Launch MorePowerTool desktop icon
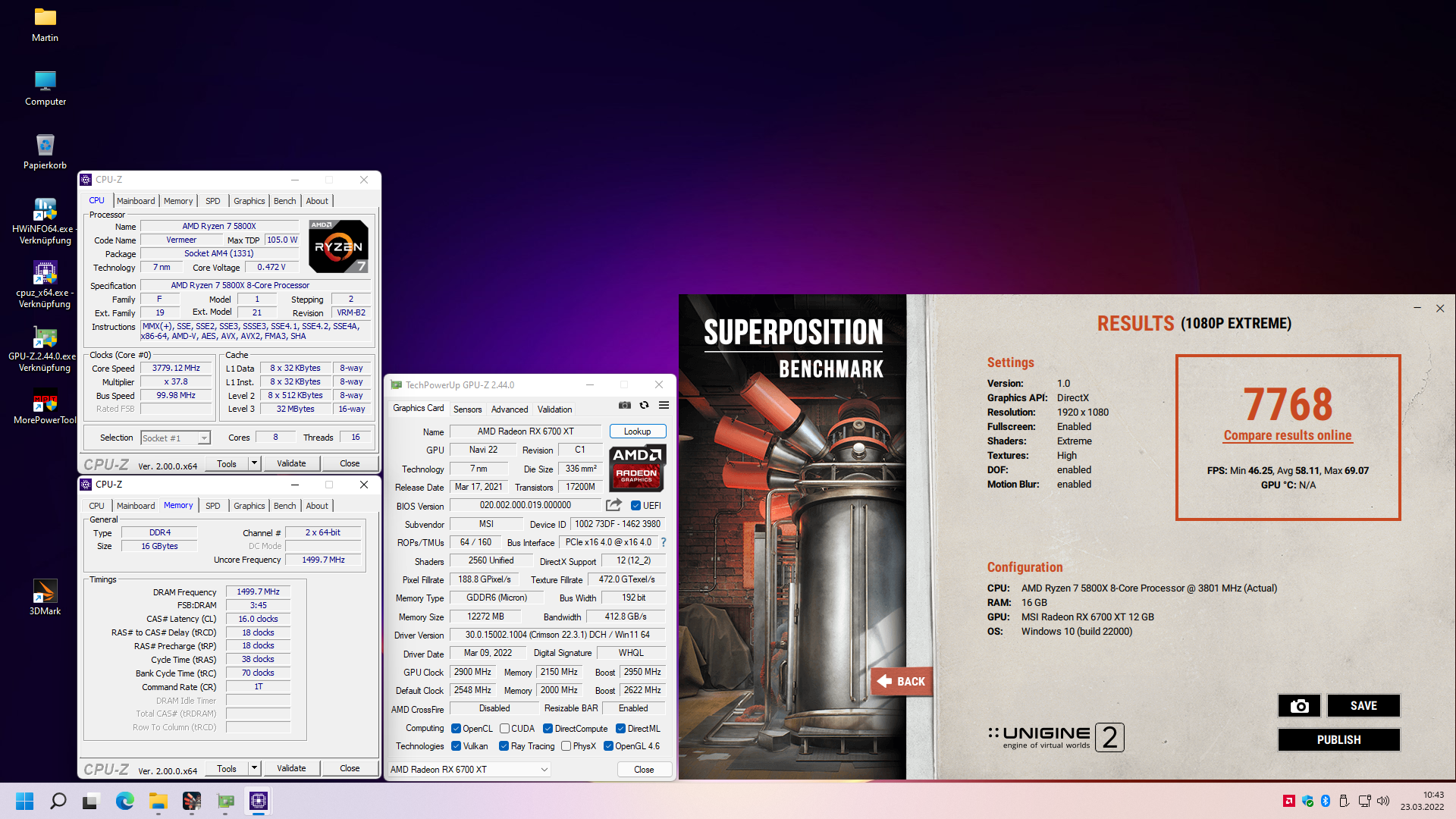Viewport: 1456px width, 819px height. coord(45,406)
